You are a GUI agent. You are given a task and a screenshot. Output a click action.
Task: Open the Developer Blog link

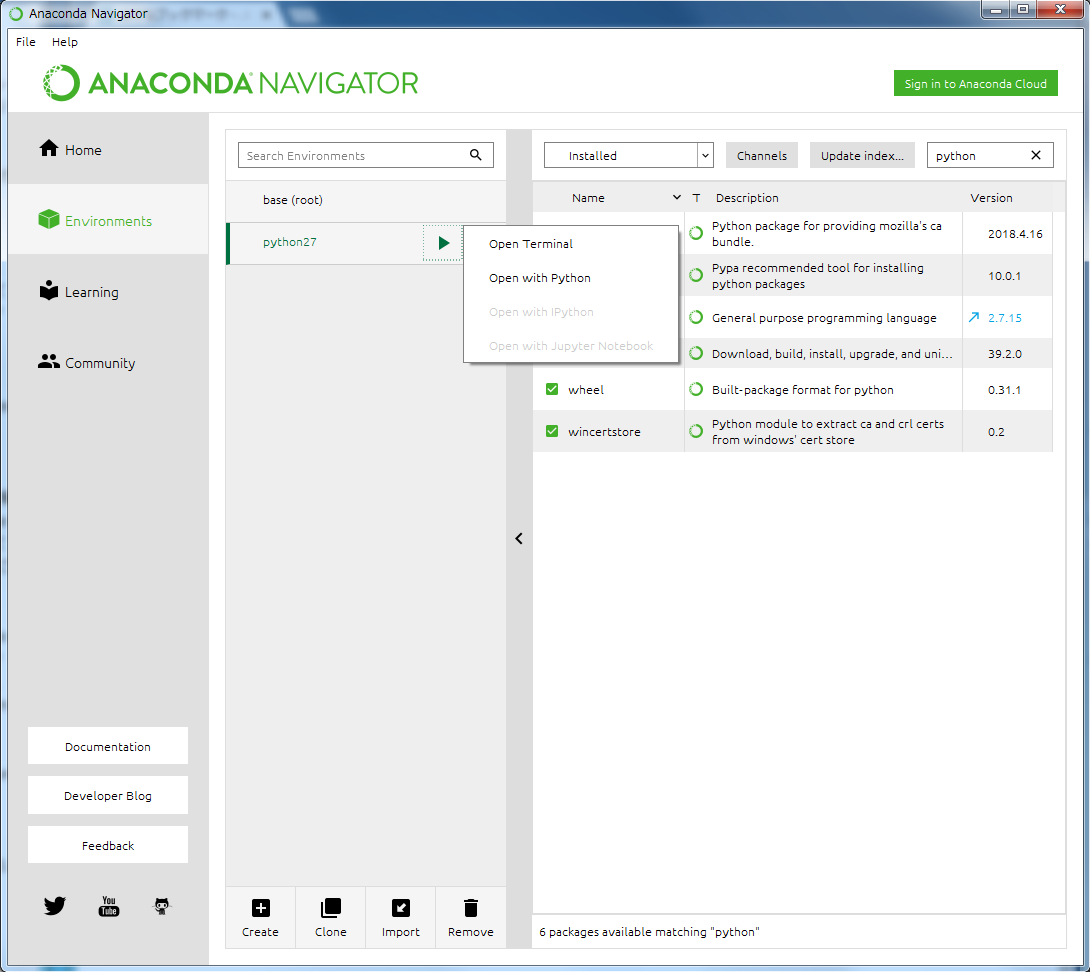coord(108,795)
